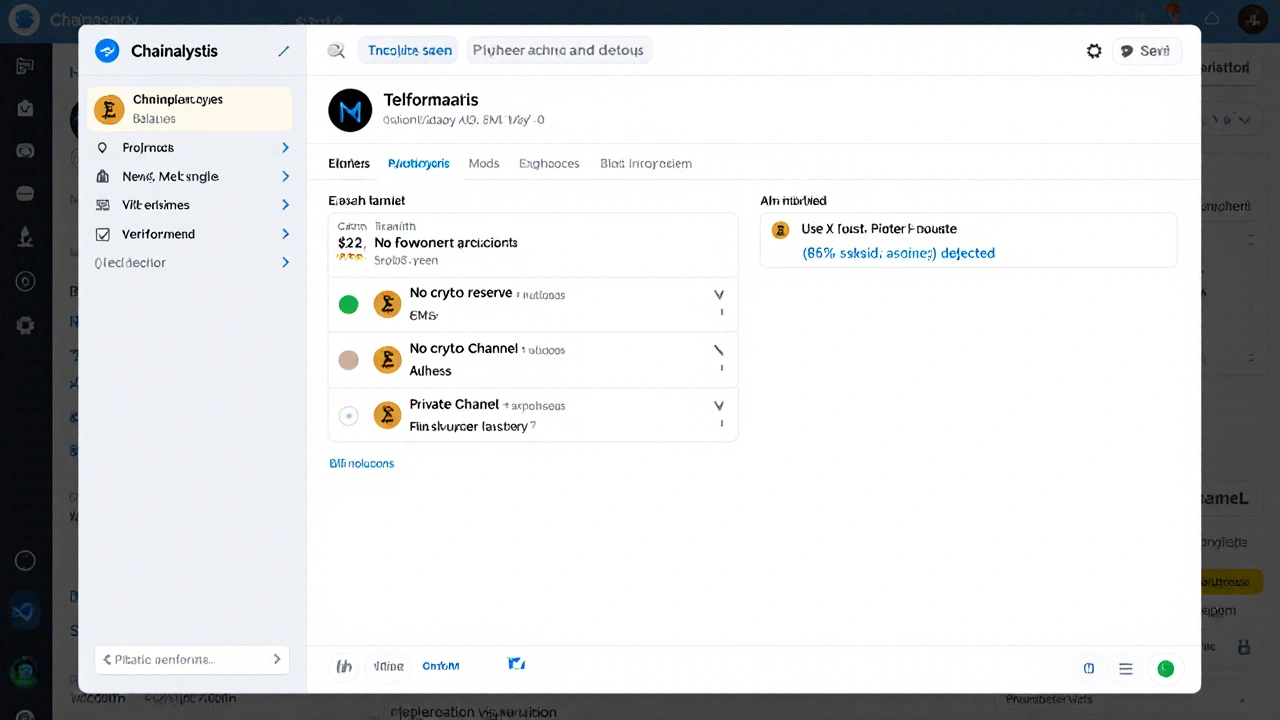Click the Chainalystis logo icon

(107, 50)
